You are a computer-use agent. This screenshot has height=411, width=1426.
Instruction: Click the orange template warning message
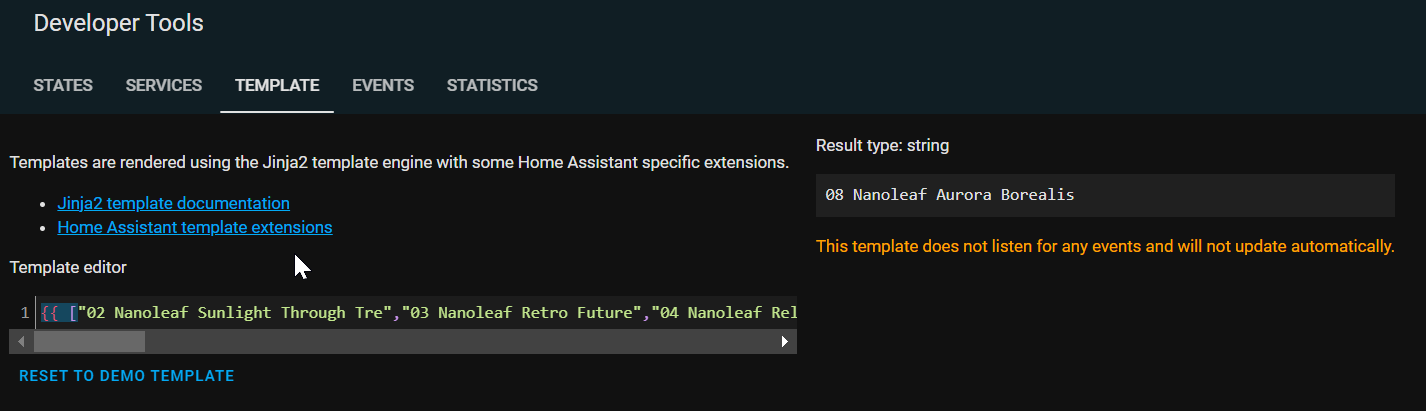(x=1105, y=246)
